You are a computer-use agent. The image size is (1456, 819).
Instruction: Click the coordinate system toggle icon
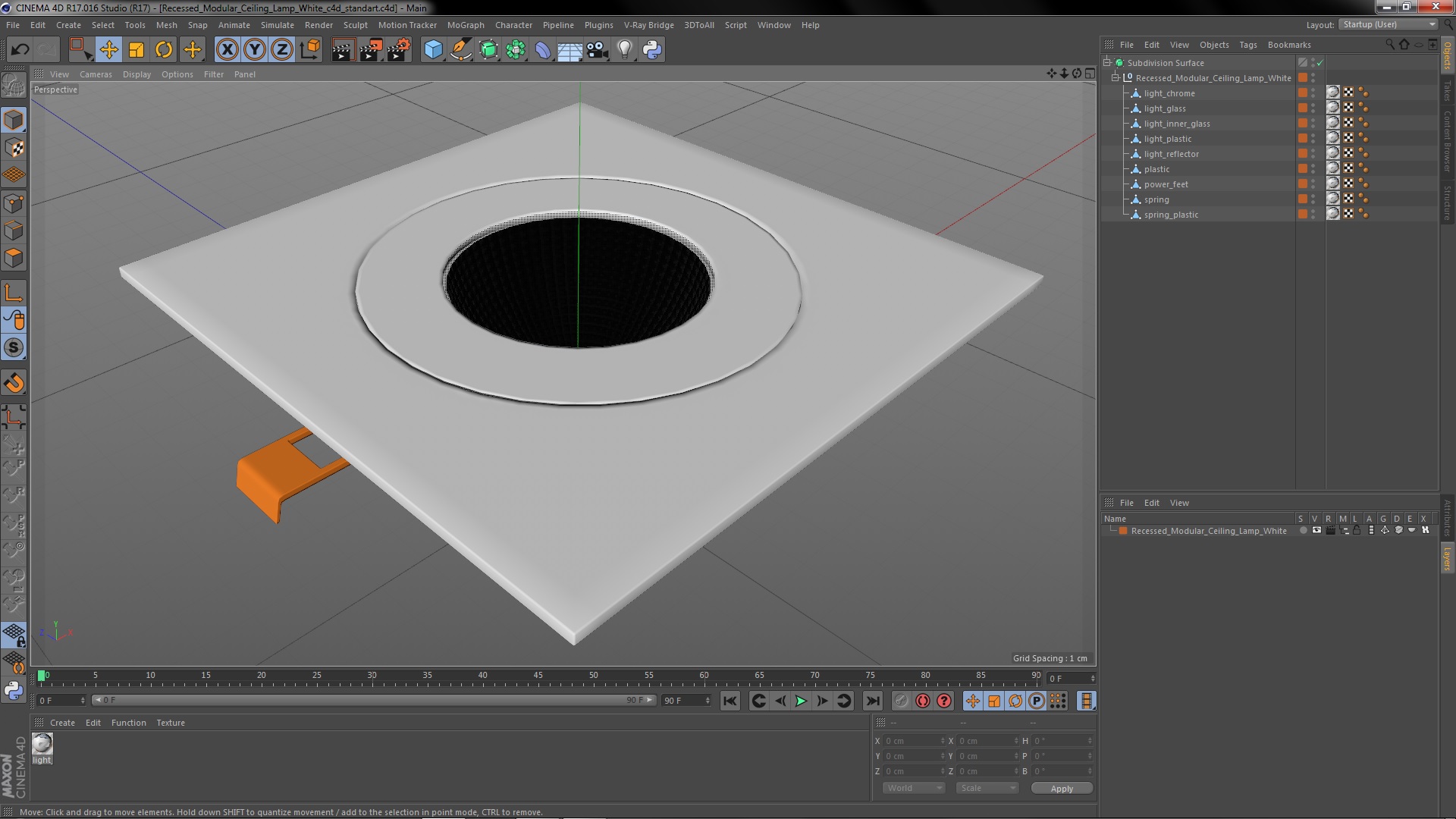[x=309, y=50]
